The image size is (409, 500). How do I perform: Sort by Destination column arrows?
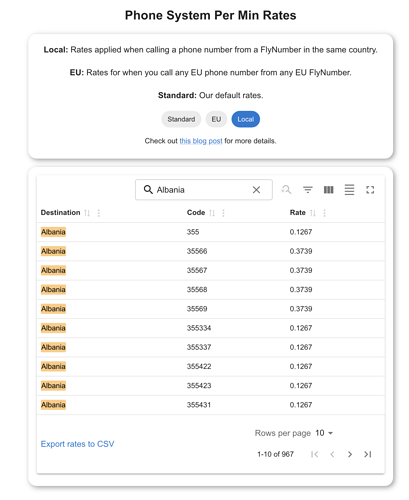pyautogui.click(x=87, y=213)
